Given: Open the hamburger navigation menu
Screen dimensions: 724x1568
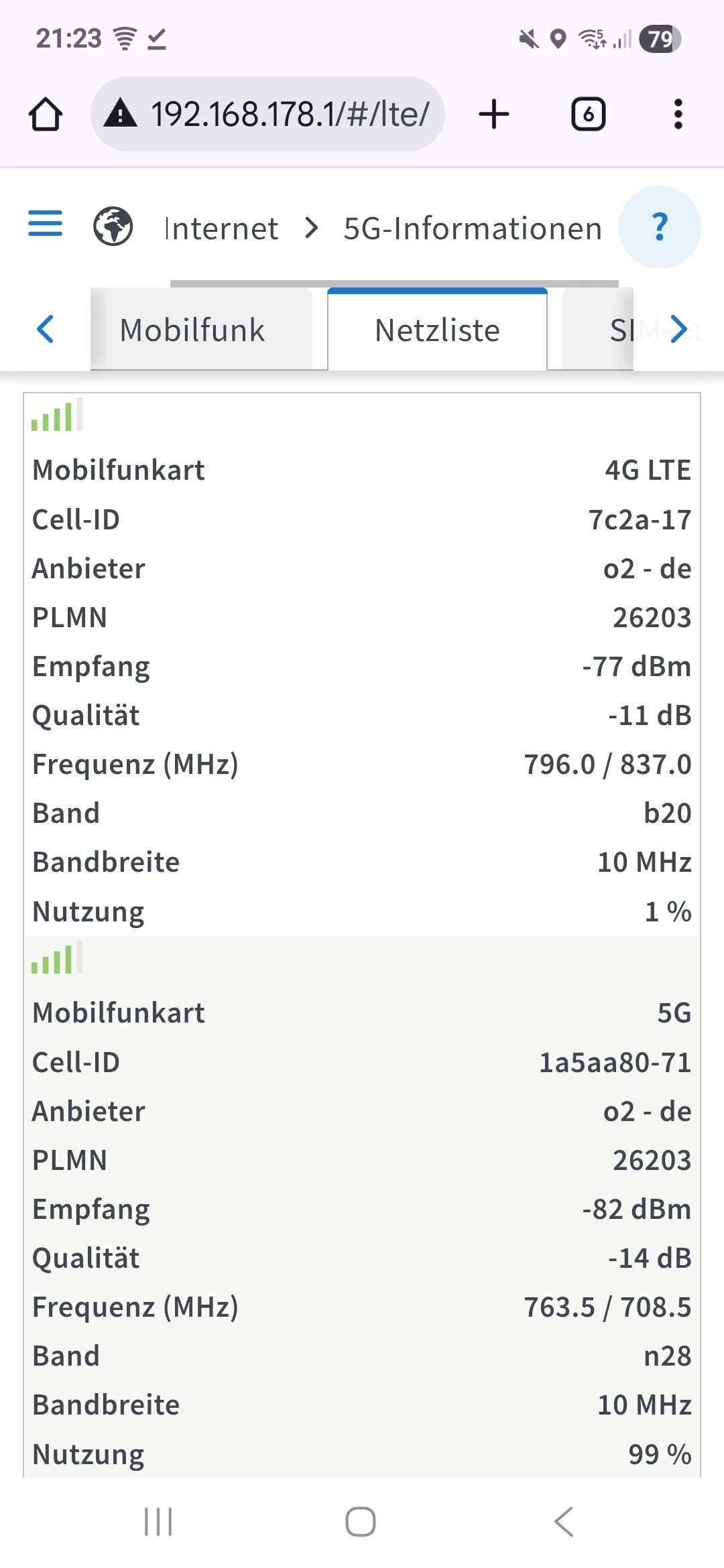Looking at the screenshot, I should (x=45, y=224).
